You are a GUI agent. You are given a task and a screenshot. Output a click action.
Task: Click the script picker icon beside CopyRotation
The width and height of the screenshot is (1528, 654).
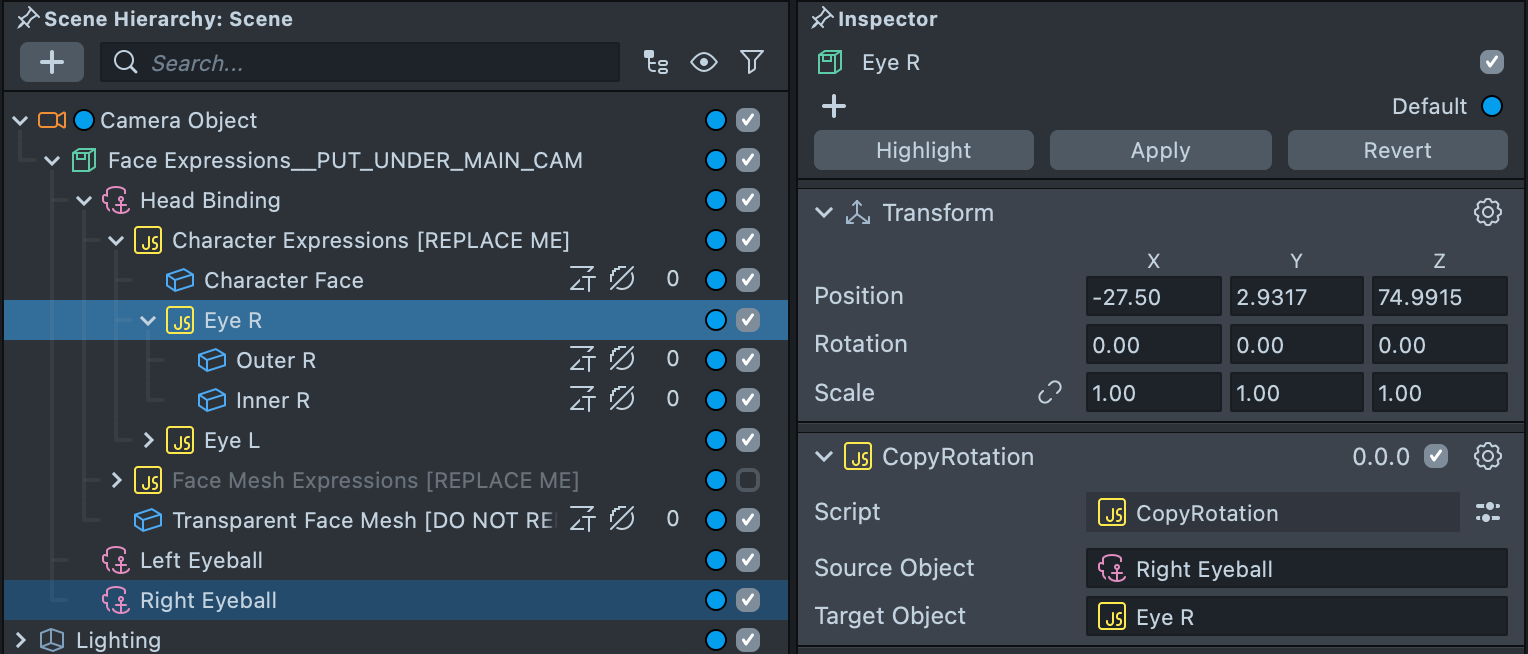[1488, 513]
